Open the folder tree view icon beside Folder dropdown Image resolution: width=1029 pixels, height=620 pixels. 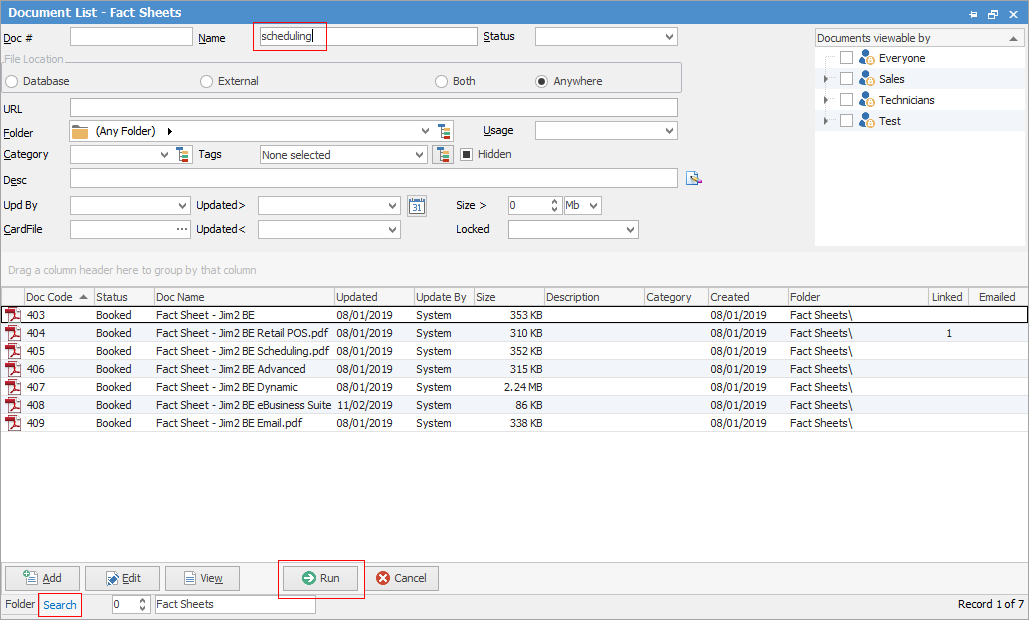click(444, 130)
